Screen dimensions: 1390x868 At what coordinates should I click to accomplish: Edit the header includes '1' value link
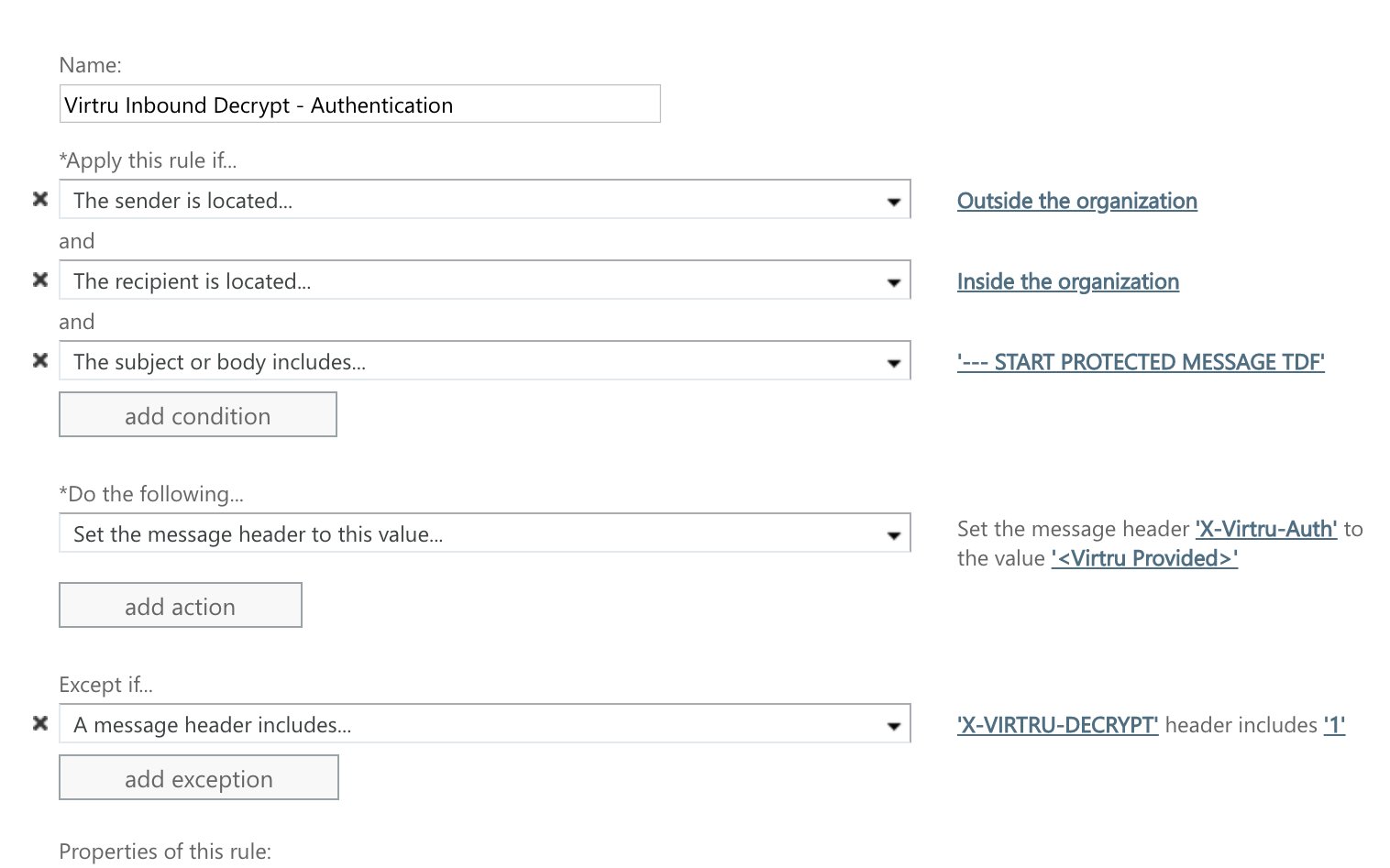point(1334,725)
